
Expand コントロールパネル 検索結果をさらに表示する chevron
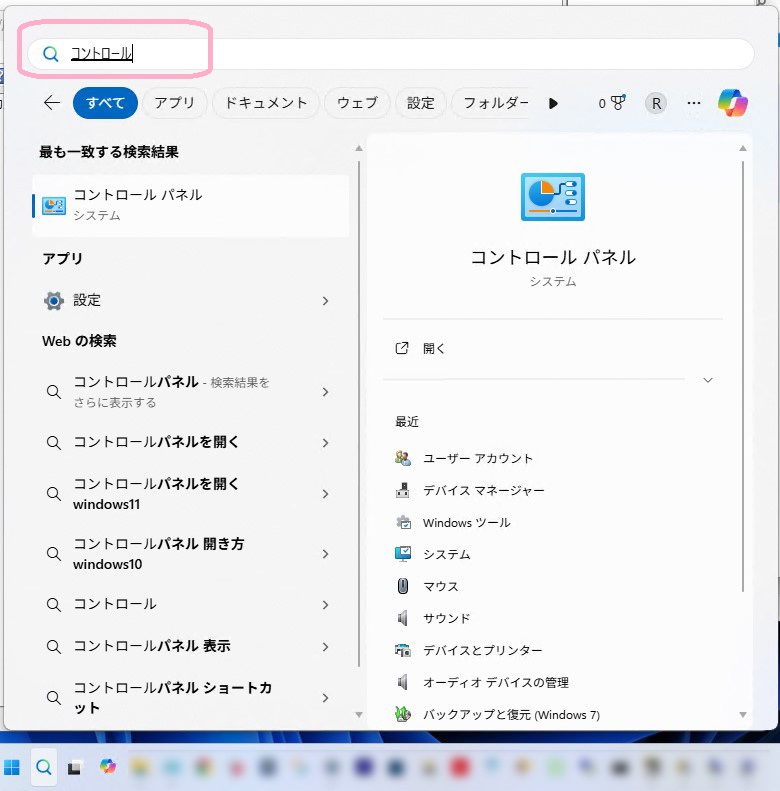tap(325, 392)
